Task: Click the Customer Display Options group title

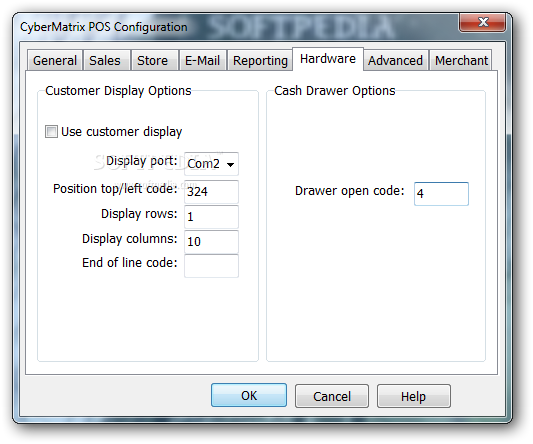Action: click(x=118, y=91)
